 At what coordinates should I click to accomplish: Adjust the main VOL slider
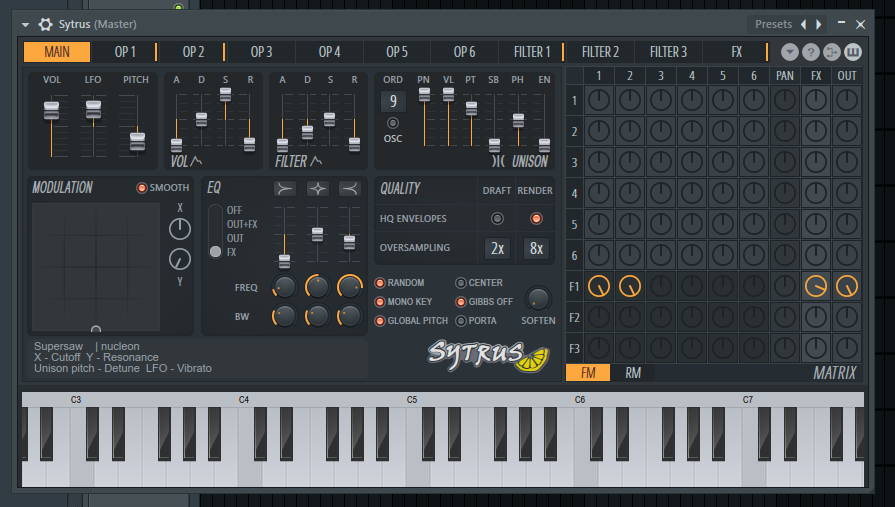tap(51, 110)
